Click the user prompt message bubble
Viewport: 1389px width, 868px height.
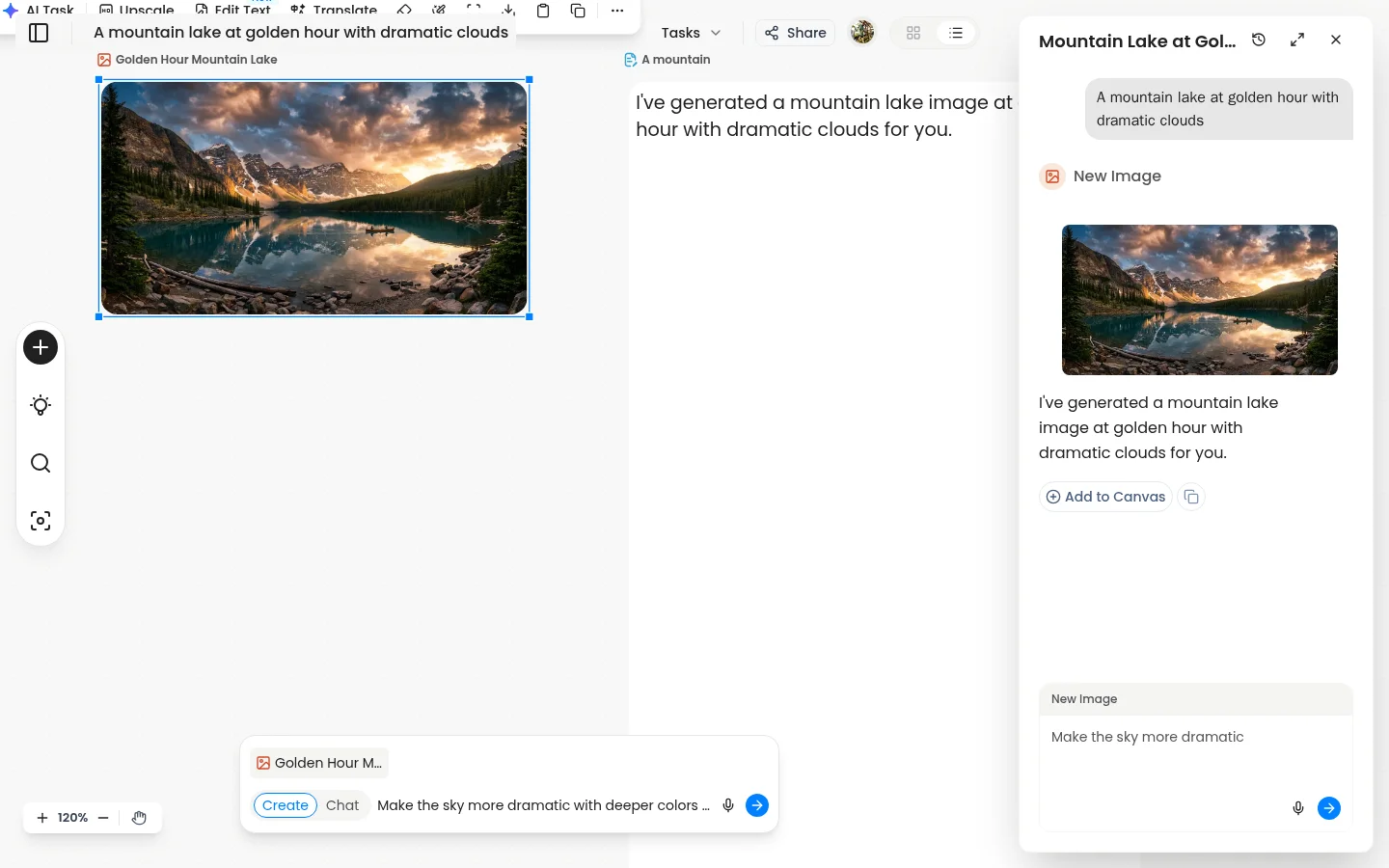coord(1219,109)
